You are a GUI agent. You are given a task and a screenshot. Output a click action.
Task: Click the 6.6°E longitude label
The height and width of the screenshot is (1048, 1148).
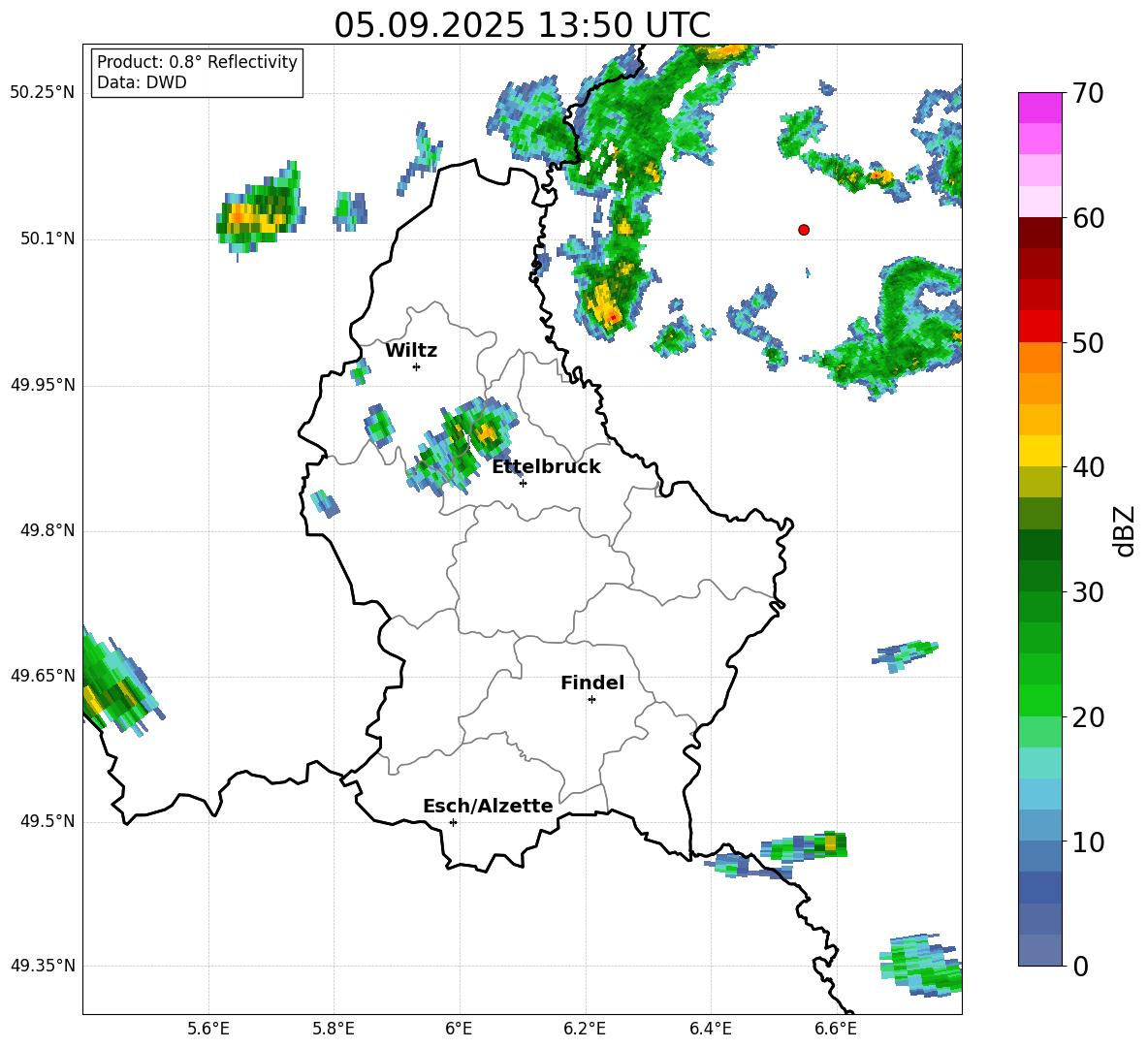(836, 1029)
